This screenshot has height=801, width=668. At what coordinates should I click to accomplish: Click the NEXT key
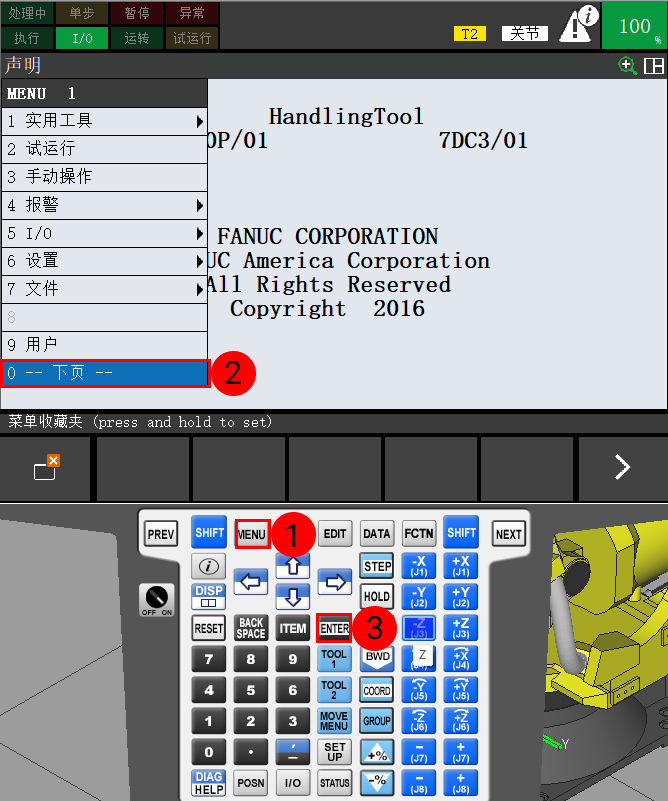pyautogui.click(x=509, y=534)
